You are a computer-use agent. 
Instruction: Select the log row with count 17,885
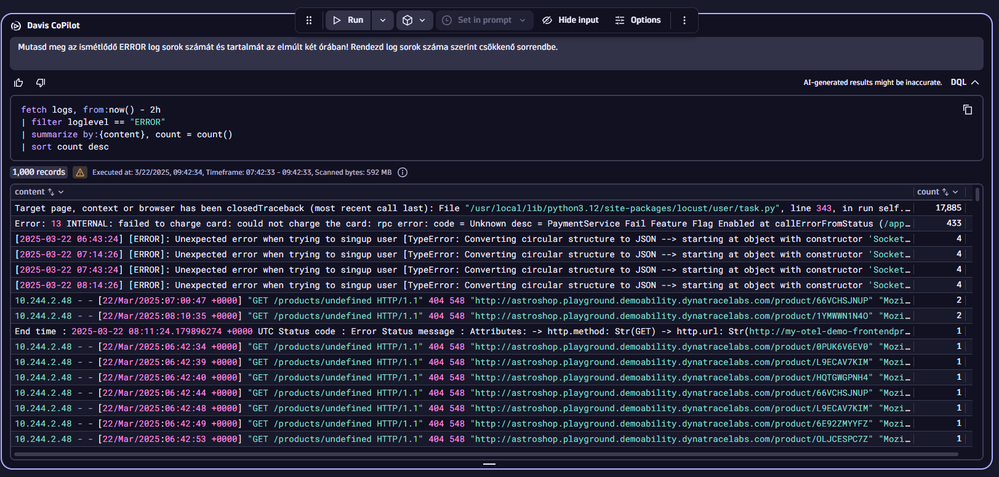pos(460,207)
